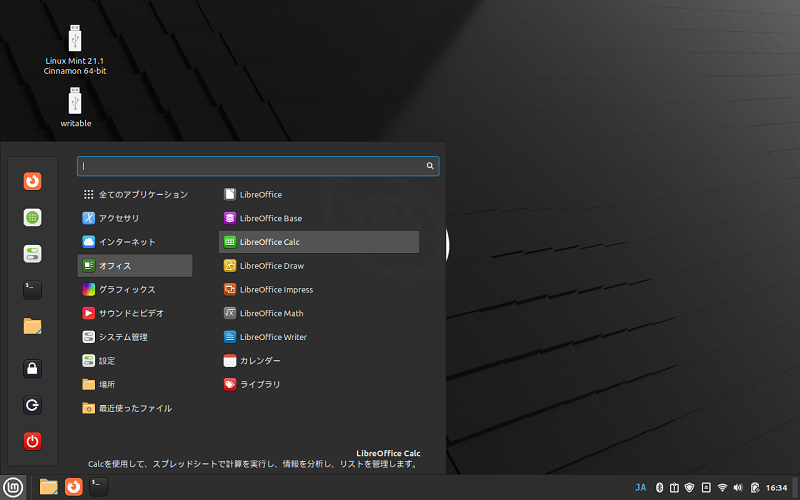Launch Terminal from the menu favorites sidebar
Viewport: 800px width, 500px height.
point(32,290)
